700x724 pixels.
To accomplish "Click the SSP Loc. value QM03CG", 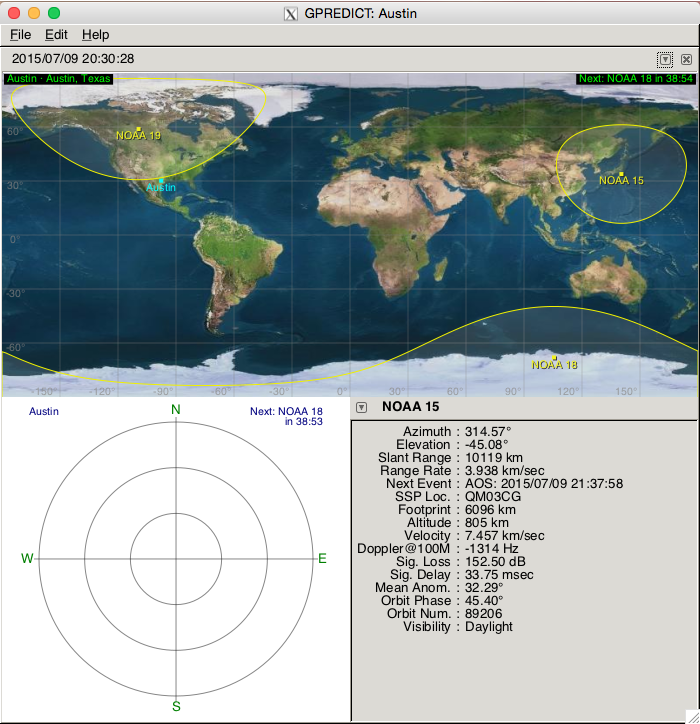I will pos(493,496).
